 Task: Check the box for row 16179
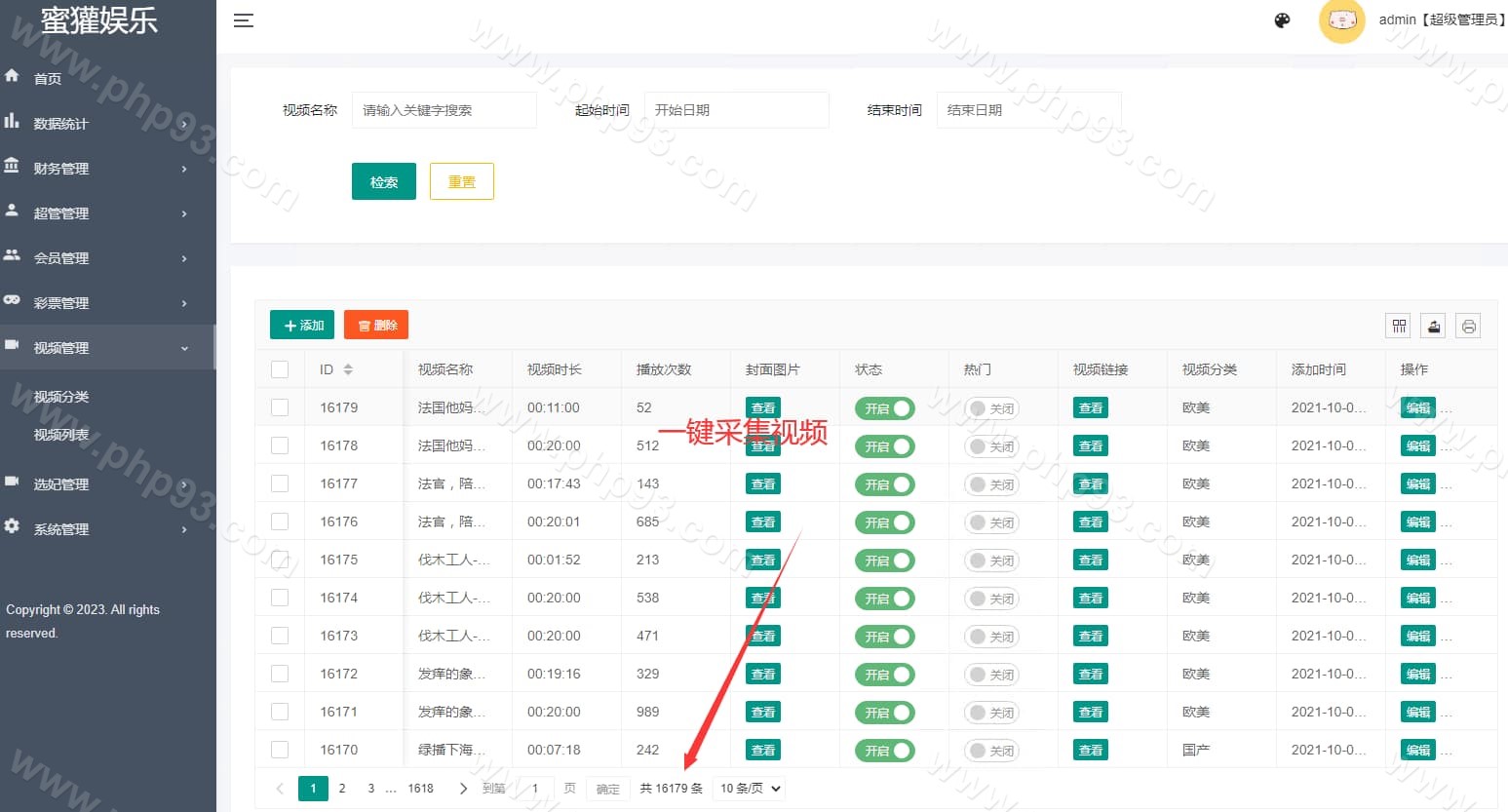pos(280,407)
